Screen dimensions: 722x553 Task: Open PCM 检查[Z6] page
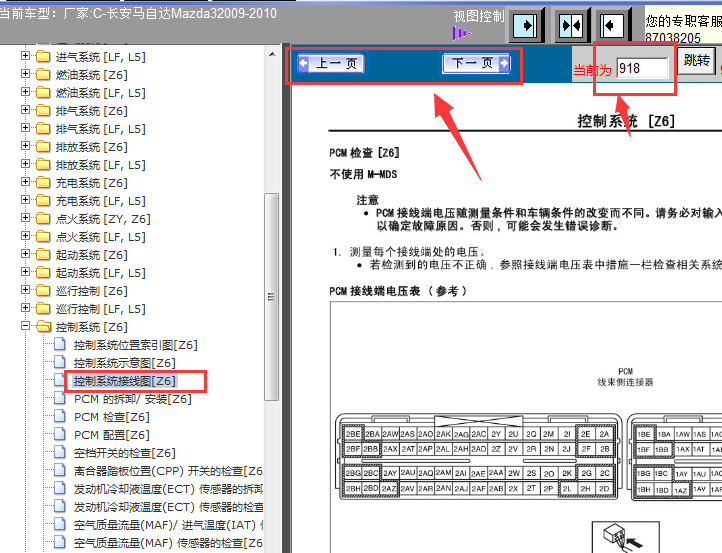coord(112,417)
